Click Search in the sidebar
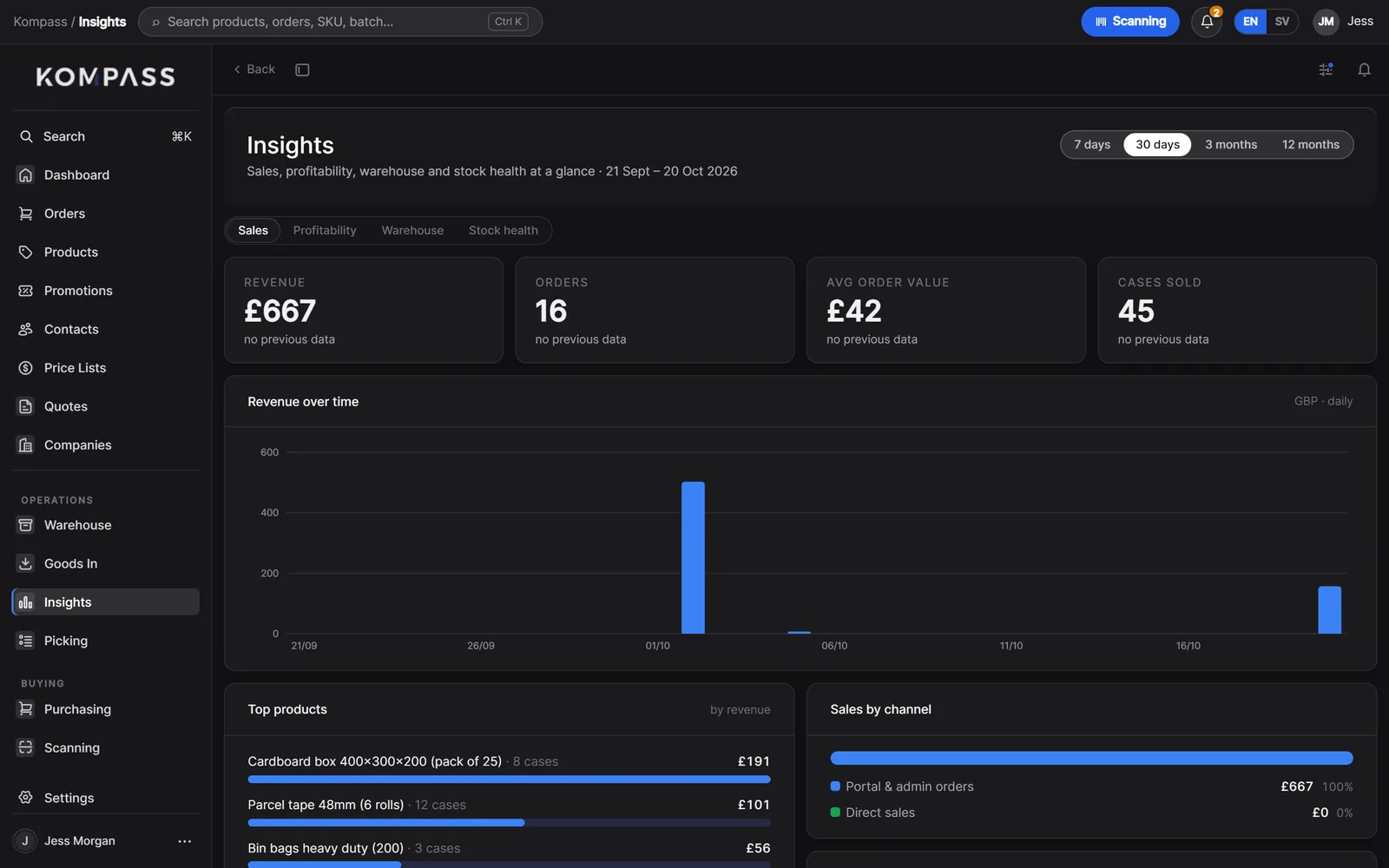This screenshot has height=868, width=1389. [105, 136]
